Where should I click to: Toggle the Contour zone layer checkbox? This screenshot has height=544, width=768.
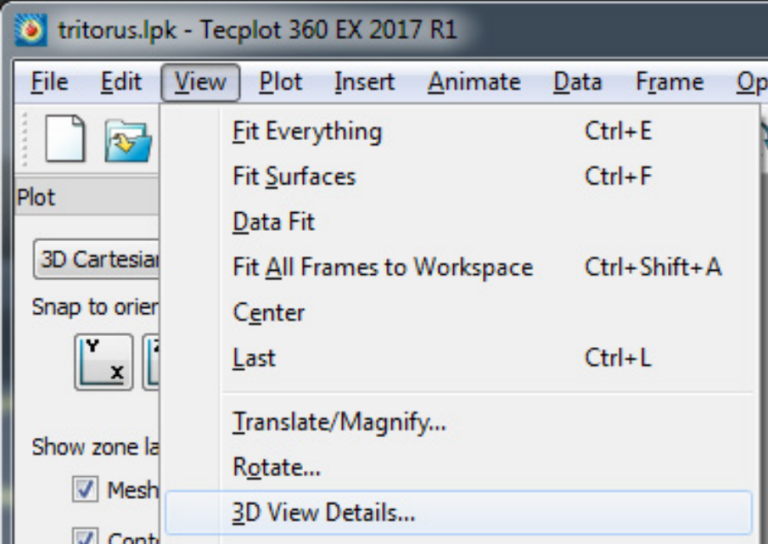pos(85,537)
